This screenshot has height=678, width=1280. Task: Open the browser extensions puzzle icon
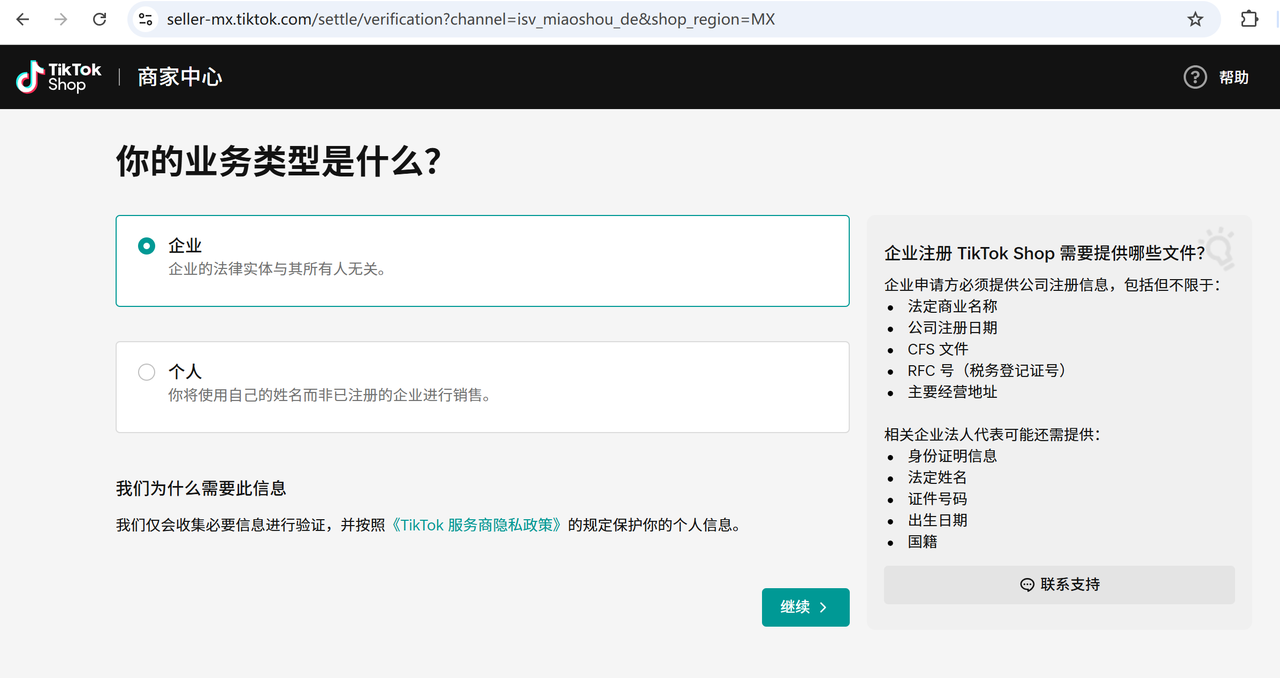tap(1249, 19)
